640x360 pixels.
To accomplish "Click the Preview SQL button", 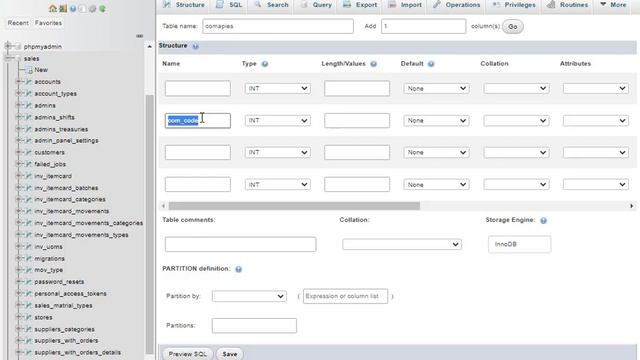I will tap(187, 354).
